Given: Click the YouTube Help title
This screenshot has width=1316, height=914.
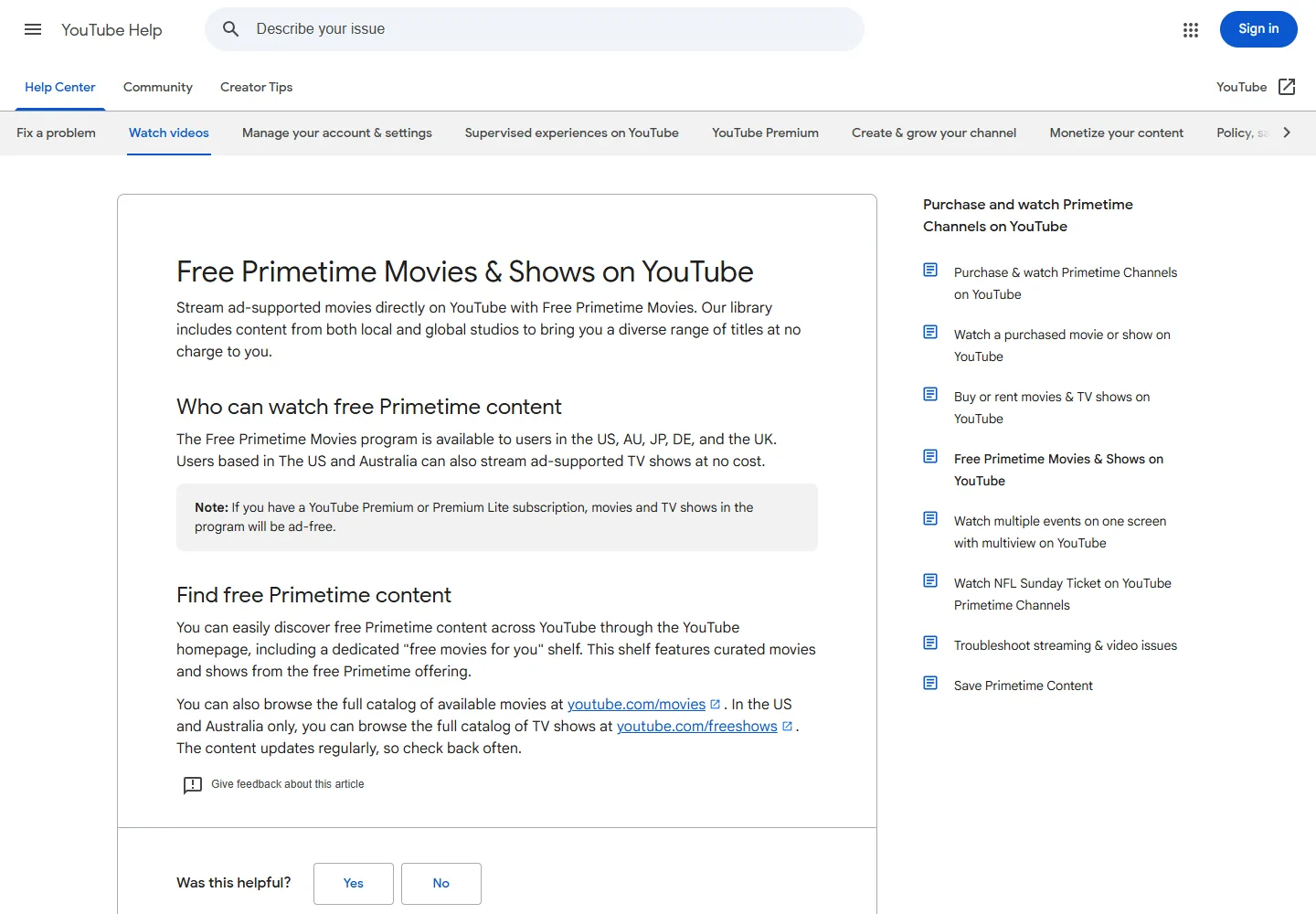Looking at the screenshot, I should click(111, 30).
